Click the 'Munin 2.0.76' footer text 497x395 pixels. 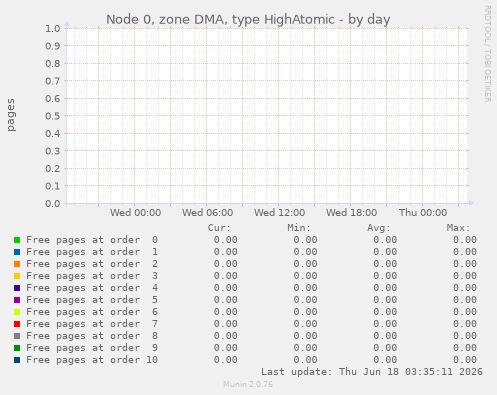248,384
